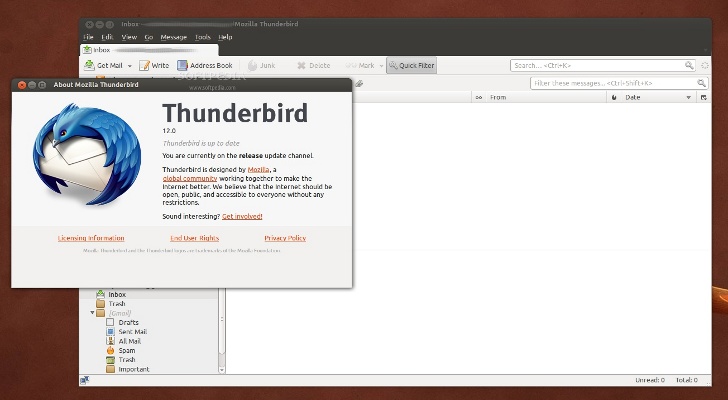
Task: Click 'Thunderbird is up to date' text
Action: pyautogui.click(x=201, y=143)
